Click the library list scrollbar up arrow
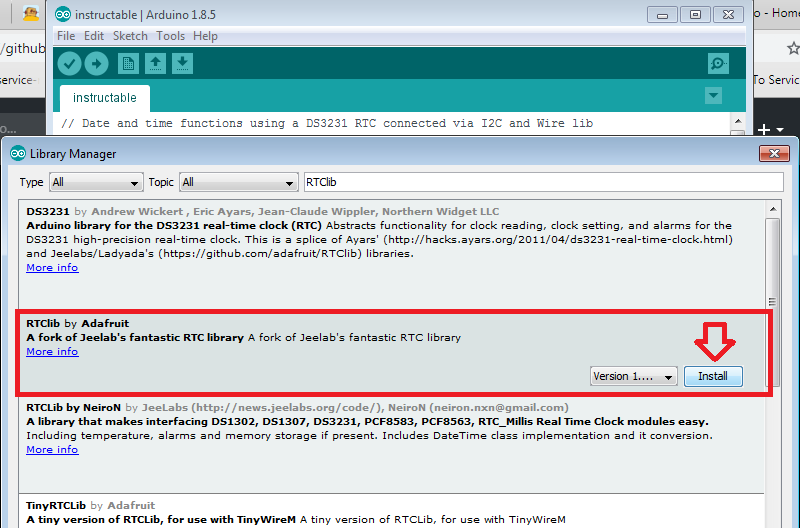This screenshot has width=800, height=528. [773, 209]
